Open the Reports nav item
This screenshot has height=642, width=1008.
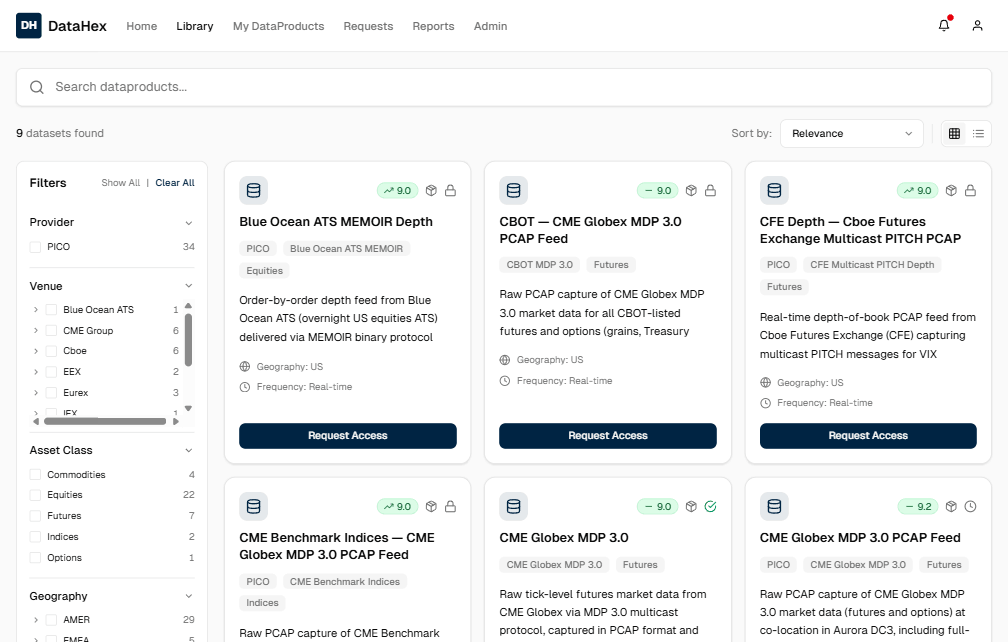(433, 26)
